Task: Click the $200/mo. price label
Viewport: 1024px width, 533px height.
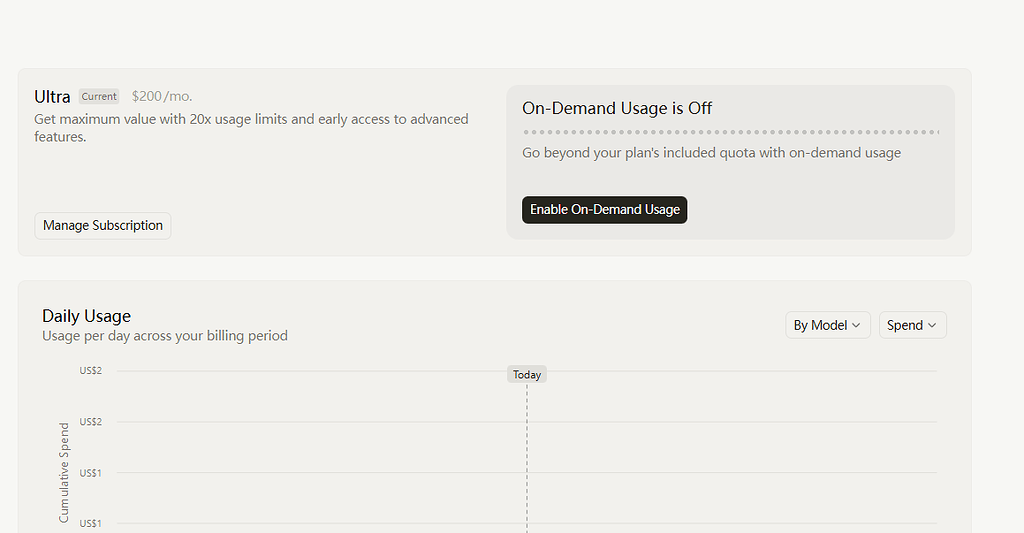Action: tap(162, 97)
